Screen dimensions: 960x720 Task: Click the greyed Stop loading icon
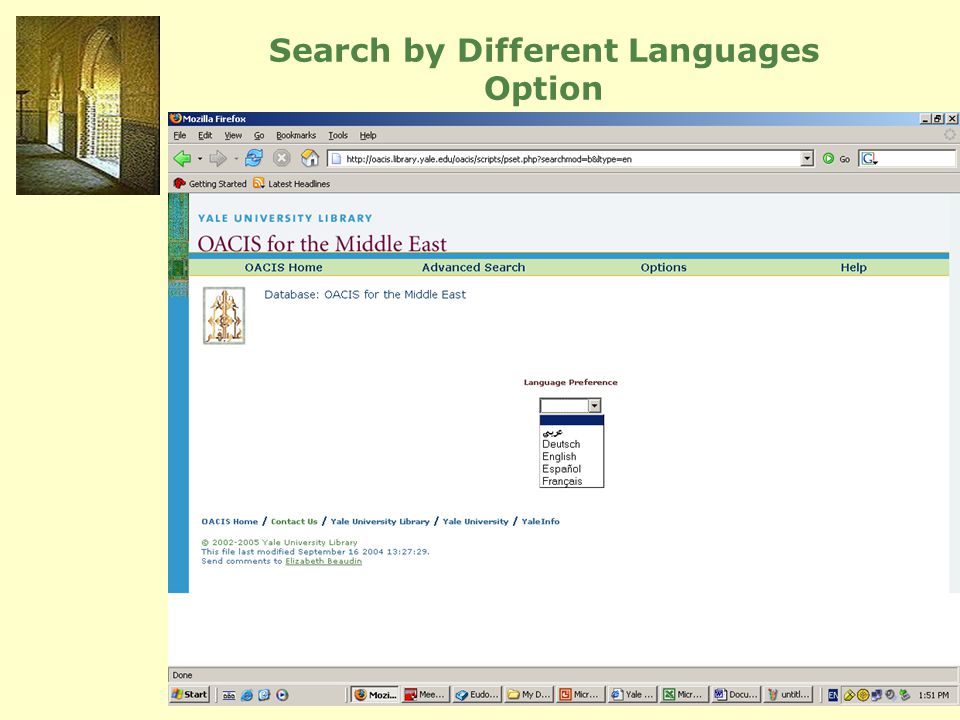281,159
